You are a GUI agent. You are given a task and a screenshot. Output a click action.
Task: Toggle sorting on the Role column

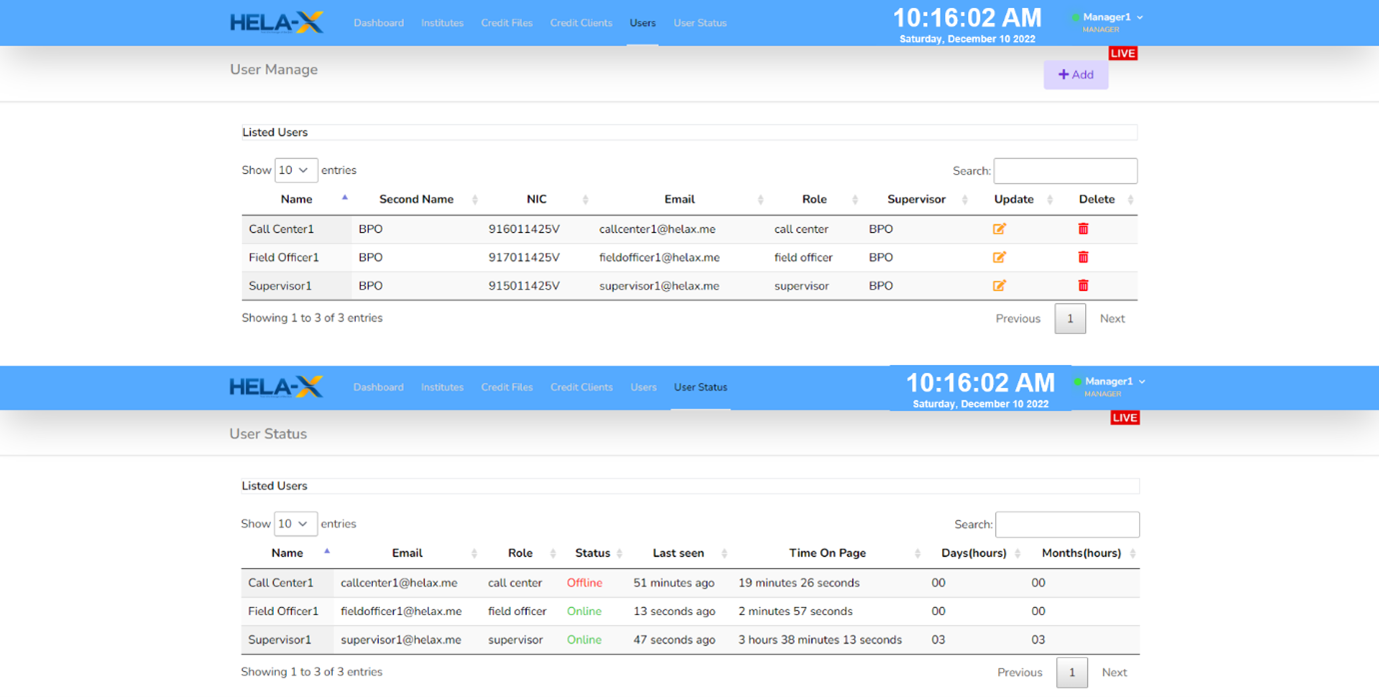520,553
